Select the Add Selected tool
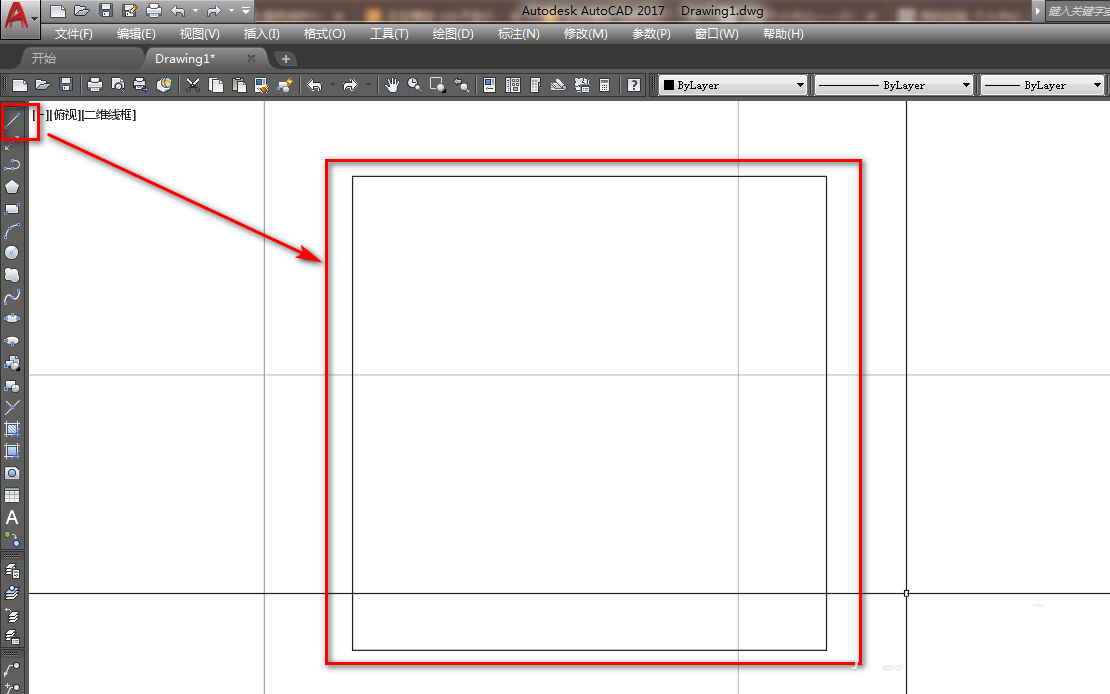1110x694 pixels. (12, 540)
